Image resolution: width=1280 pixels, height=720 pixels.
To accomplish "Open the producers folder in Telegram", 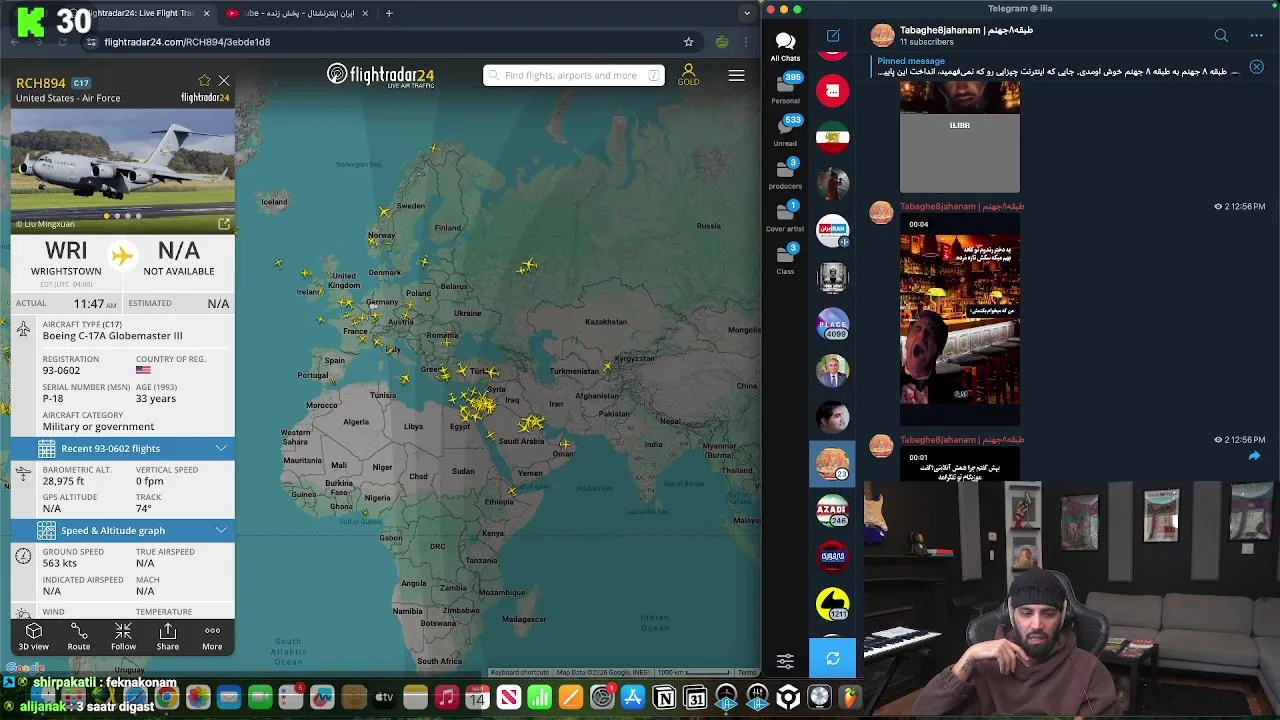I will click(785, 174).
